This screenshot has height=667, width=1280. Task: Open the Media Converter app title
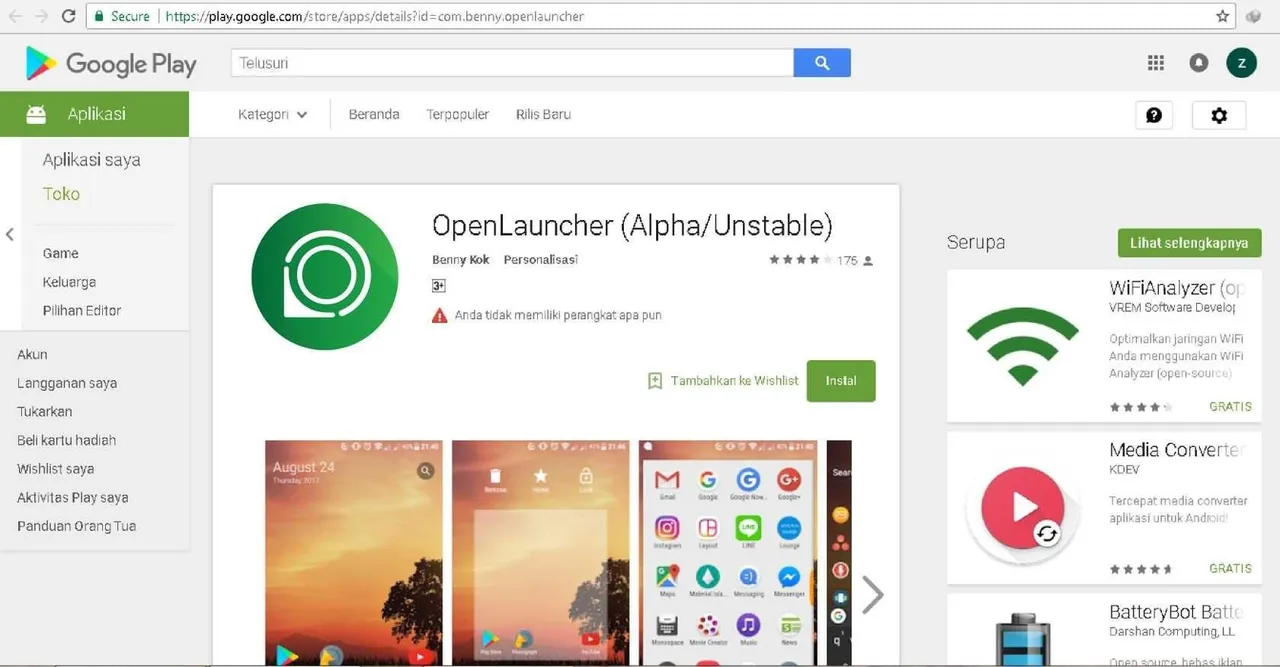point(1176,450)
